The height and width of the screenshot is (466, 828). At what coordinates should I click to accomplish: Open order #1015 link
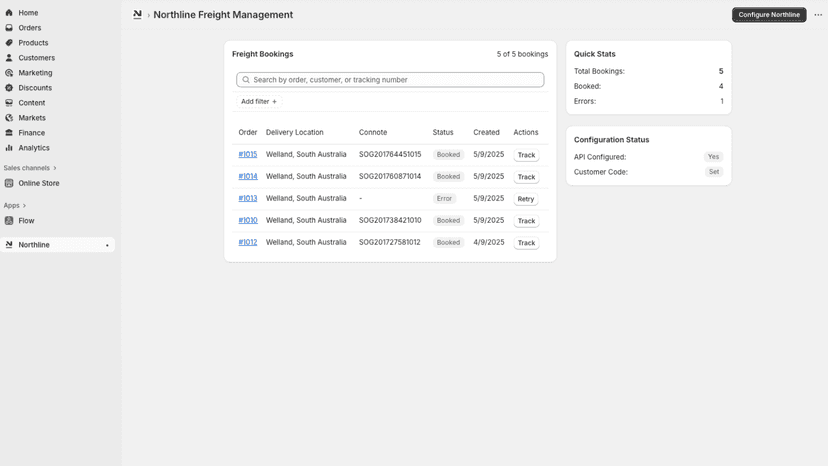[x=248, y=154]
